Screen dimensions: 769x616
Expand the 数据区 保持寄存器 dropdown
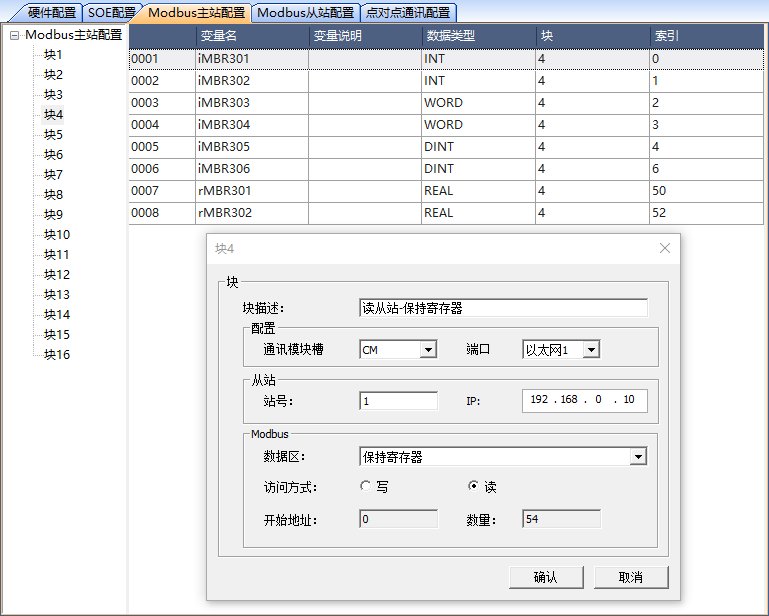[x=638, y=457]
